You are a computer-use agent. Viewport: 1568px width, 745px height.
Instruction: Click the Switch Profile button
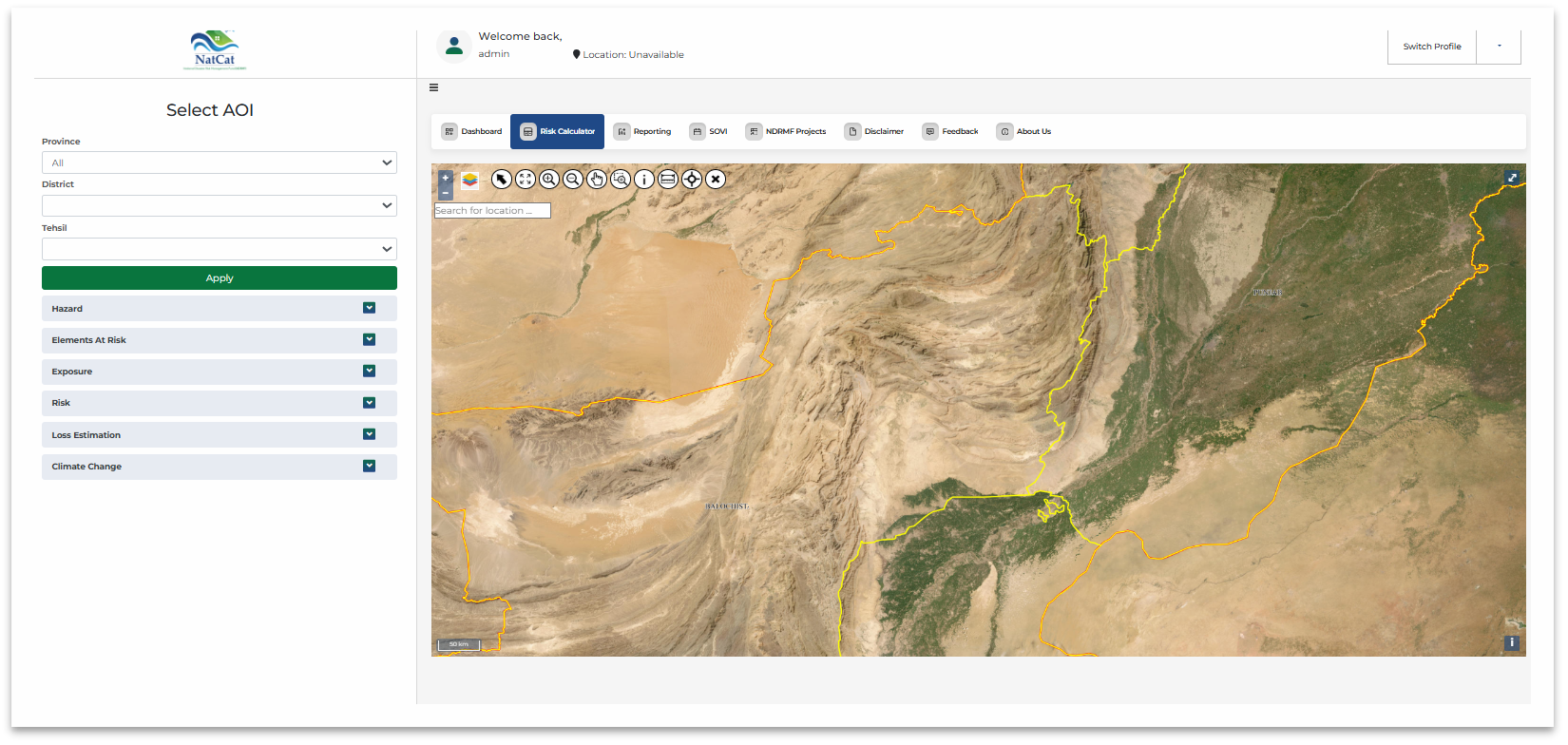coord(1431,47)
